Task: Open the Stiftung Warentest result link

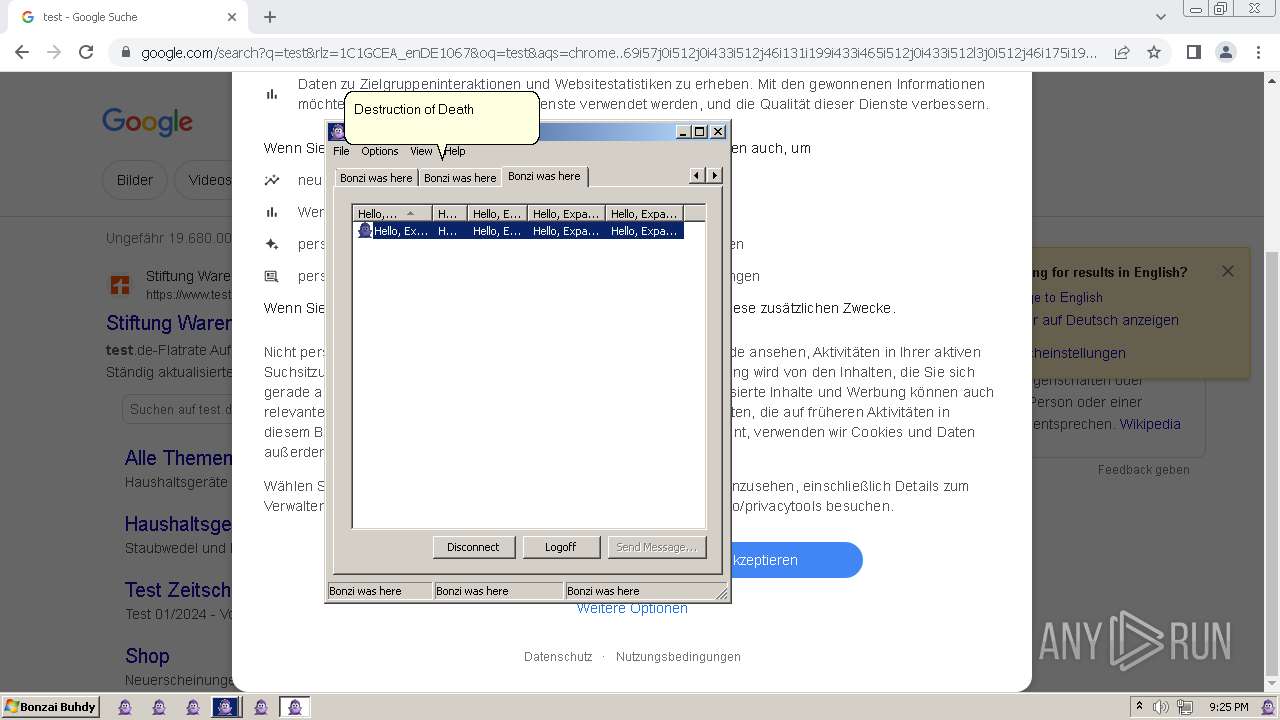Action: [170, 323]
